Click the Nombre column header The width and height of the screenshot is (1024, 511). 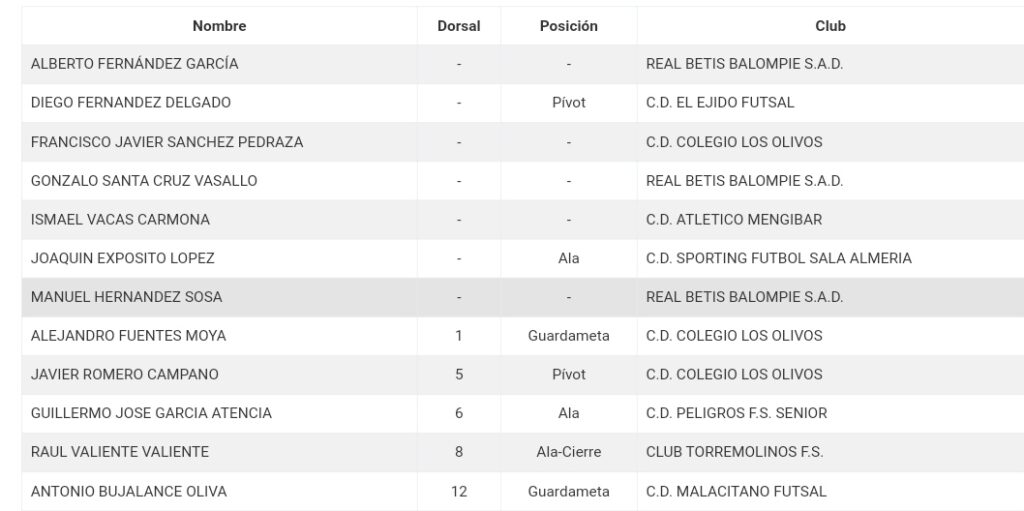(x=219, y=26)
